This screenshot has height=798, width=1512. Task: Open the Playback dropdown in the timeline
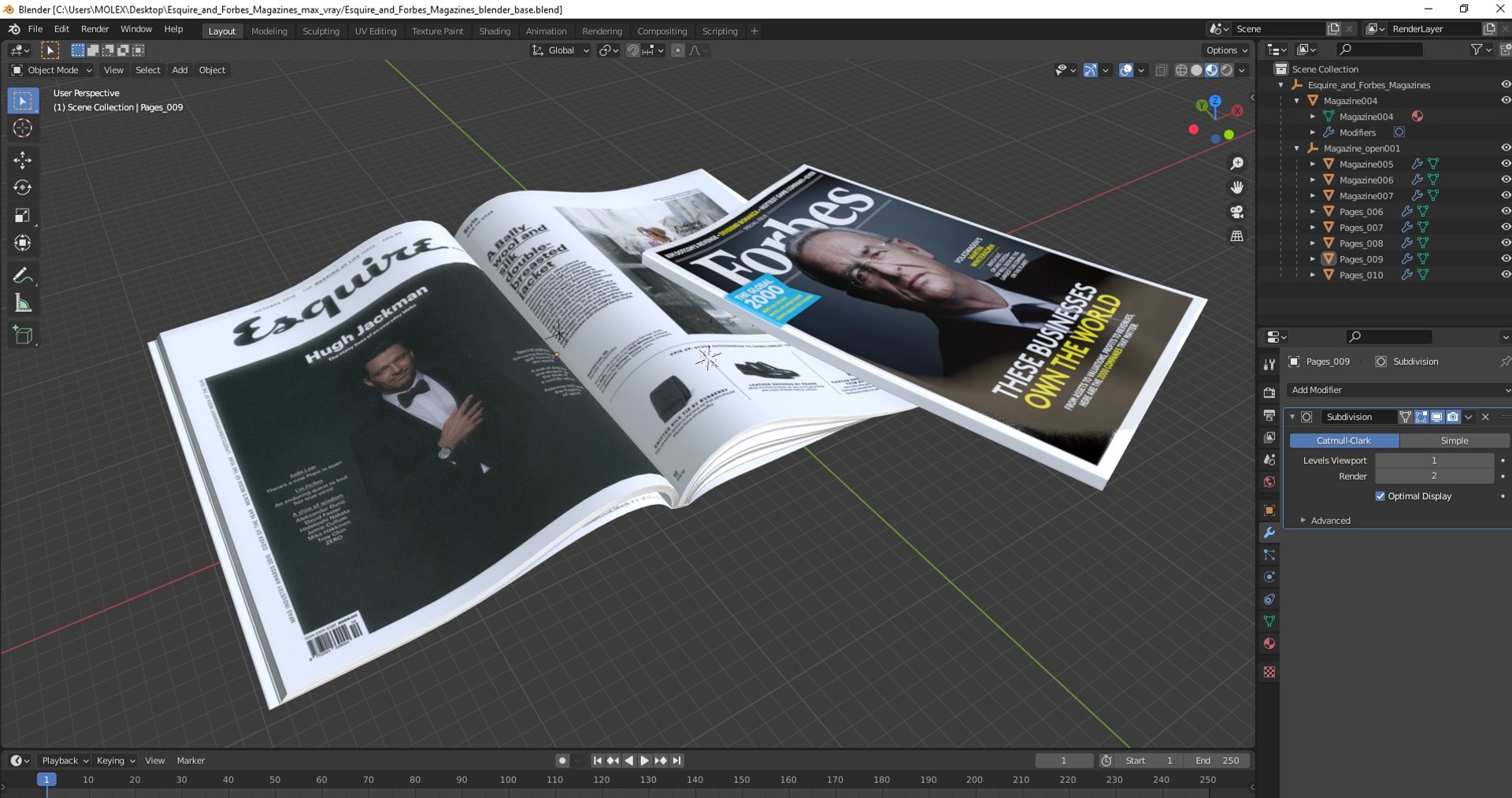tap(65, 760)
